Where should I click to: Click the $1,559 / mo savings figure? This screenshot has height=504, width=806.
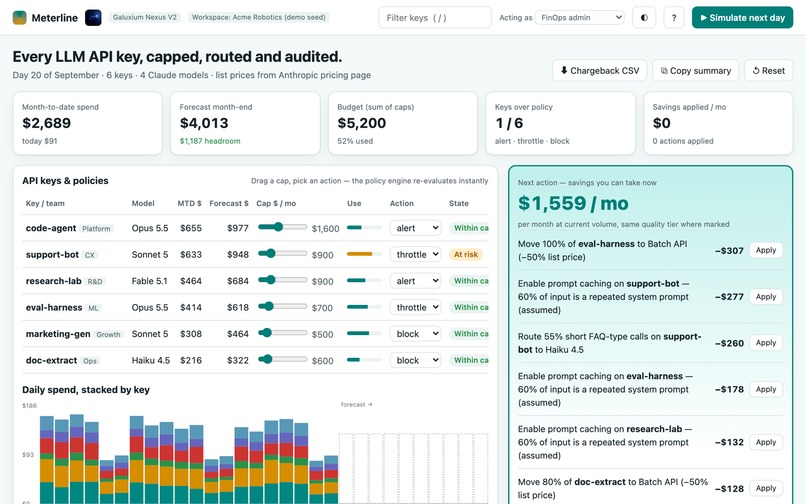click(573, 203)
